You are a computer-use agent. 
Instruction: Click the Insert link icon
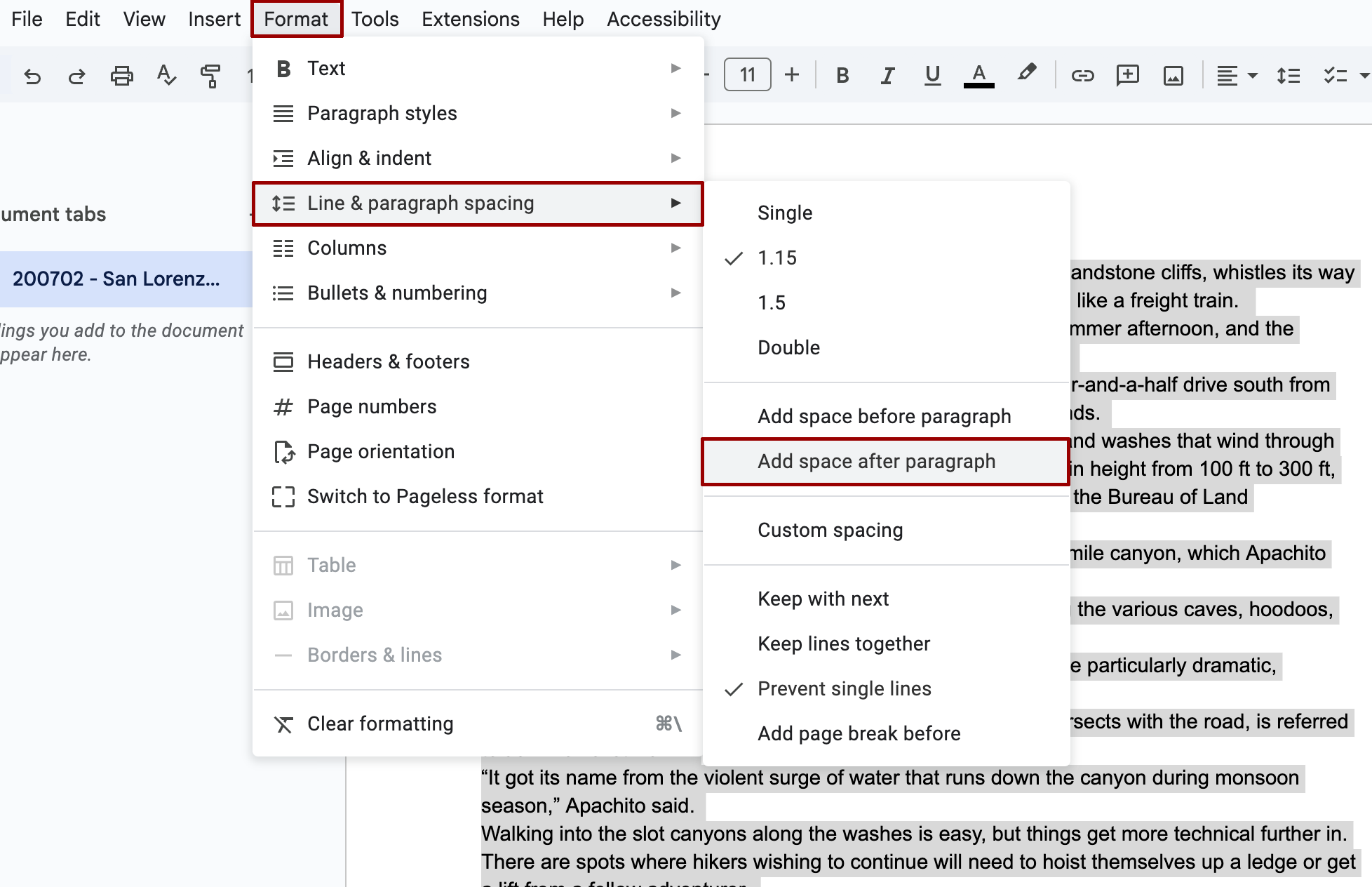coord(1082,75)
